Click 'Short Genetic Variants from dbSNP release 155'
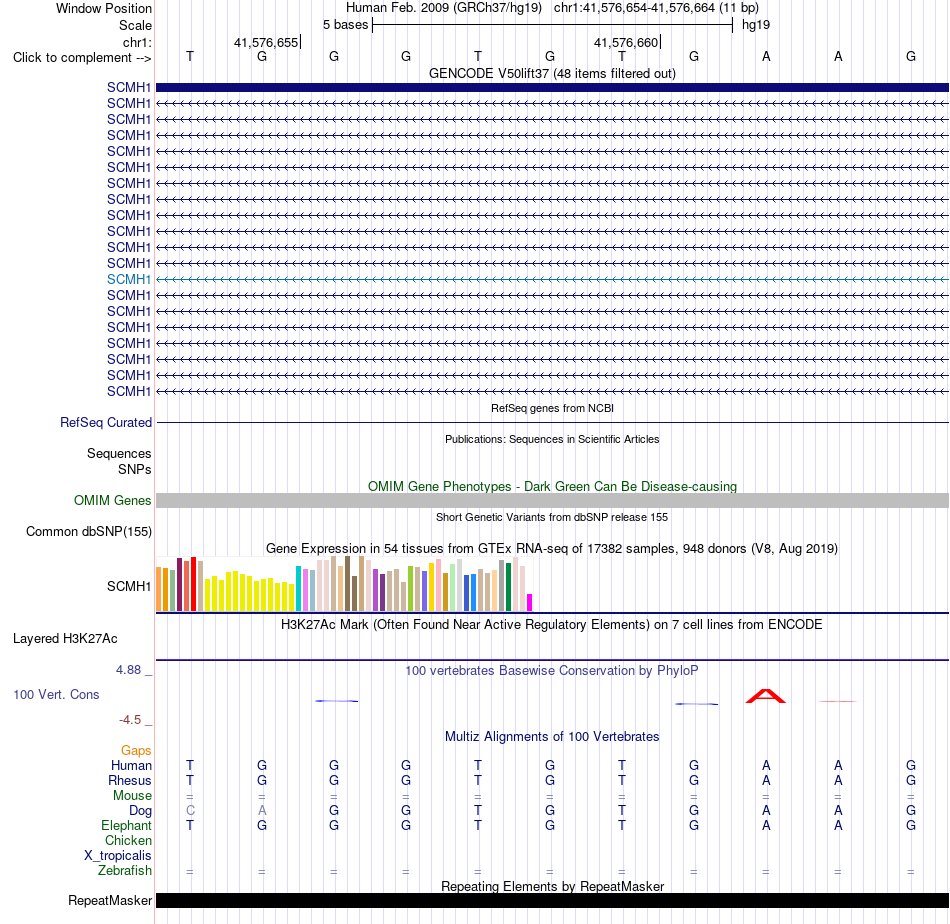 (552, 517)
